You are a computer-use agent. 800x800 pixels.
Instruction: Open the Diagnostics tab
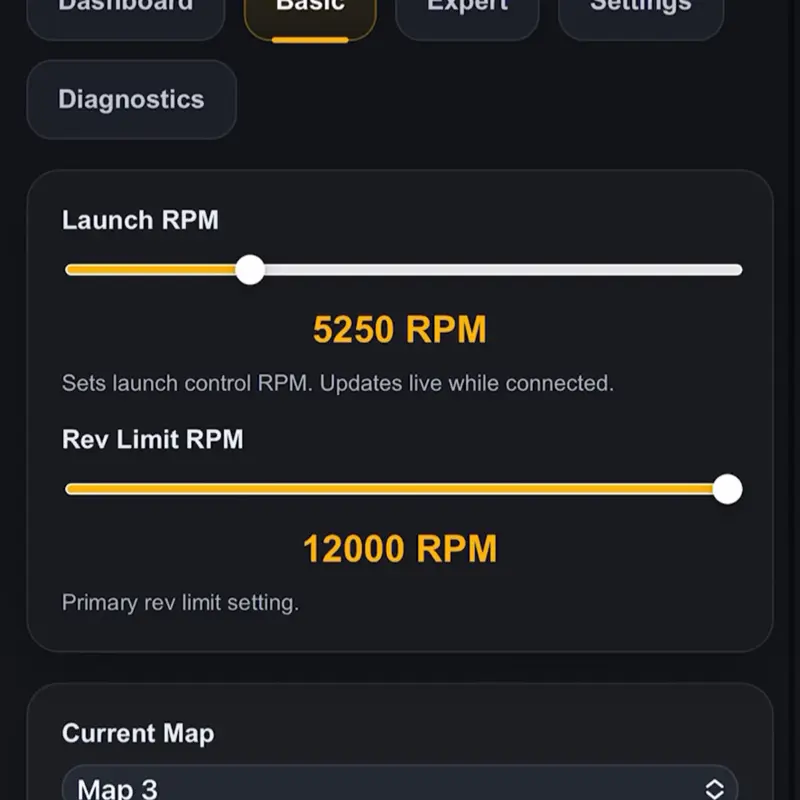click(131, 100)
